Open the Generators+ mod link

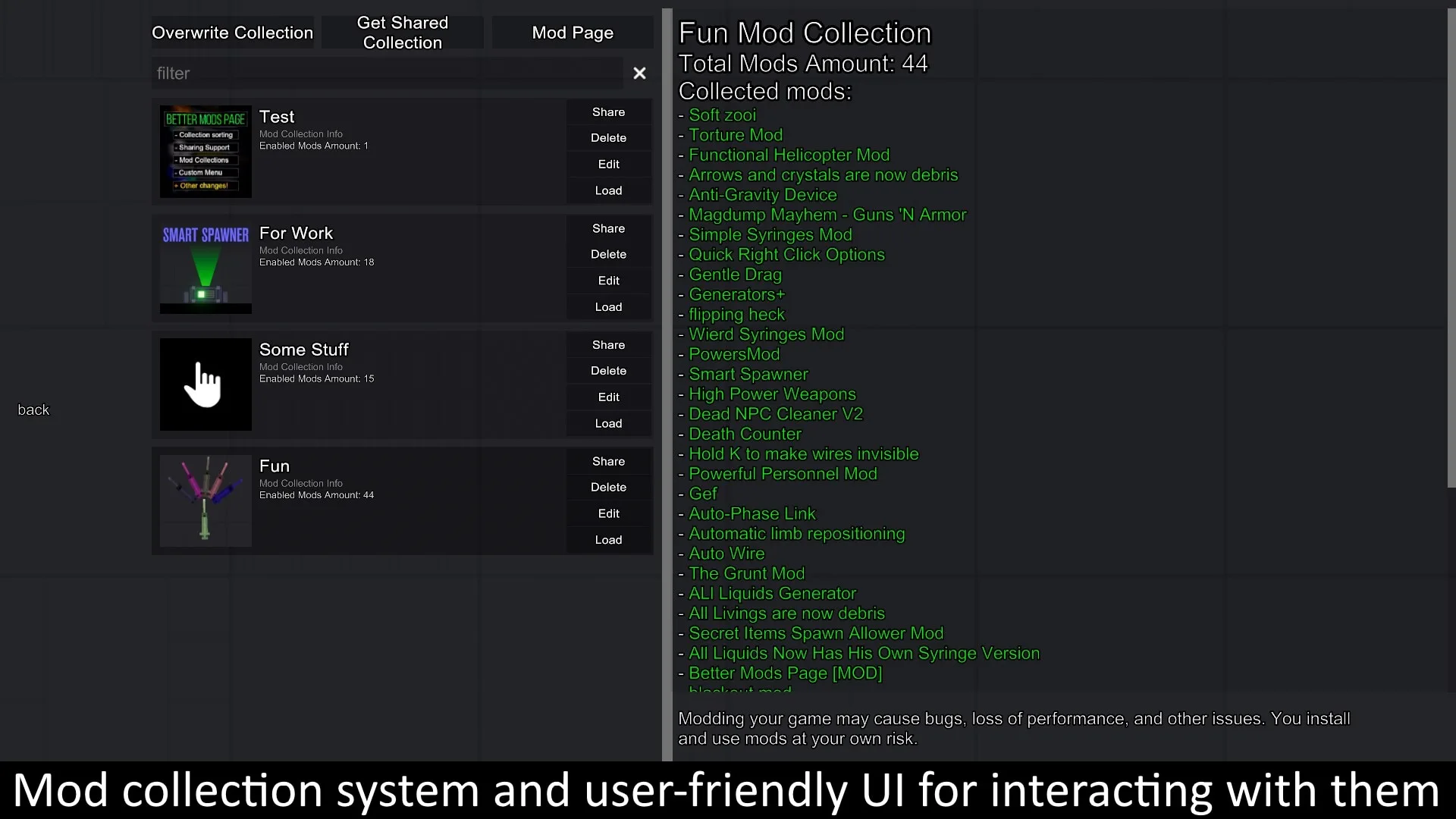(736, 294)
